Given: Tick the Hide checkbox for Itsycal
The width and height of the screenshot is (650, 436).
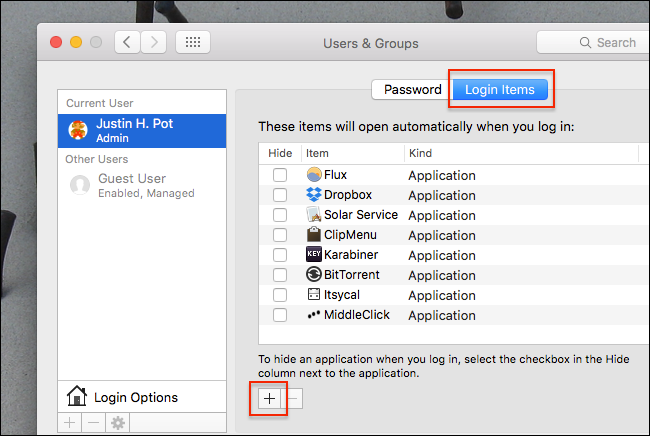Looking at the screenshot, I should (280, 295).
